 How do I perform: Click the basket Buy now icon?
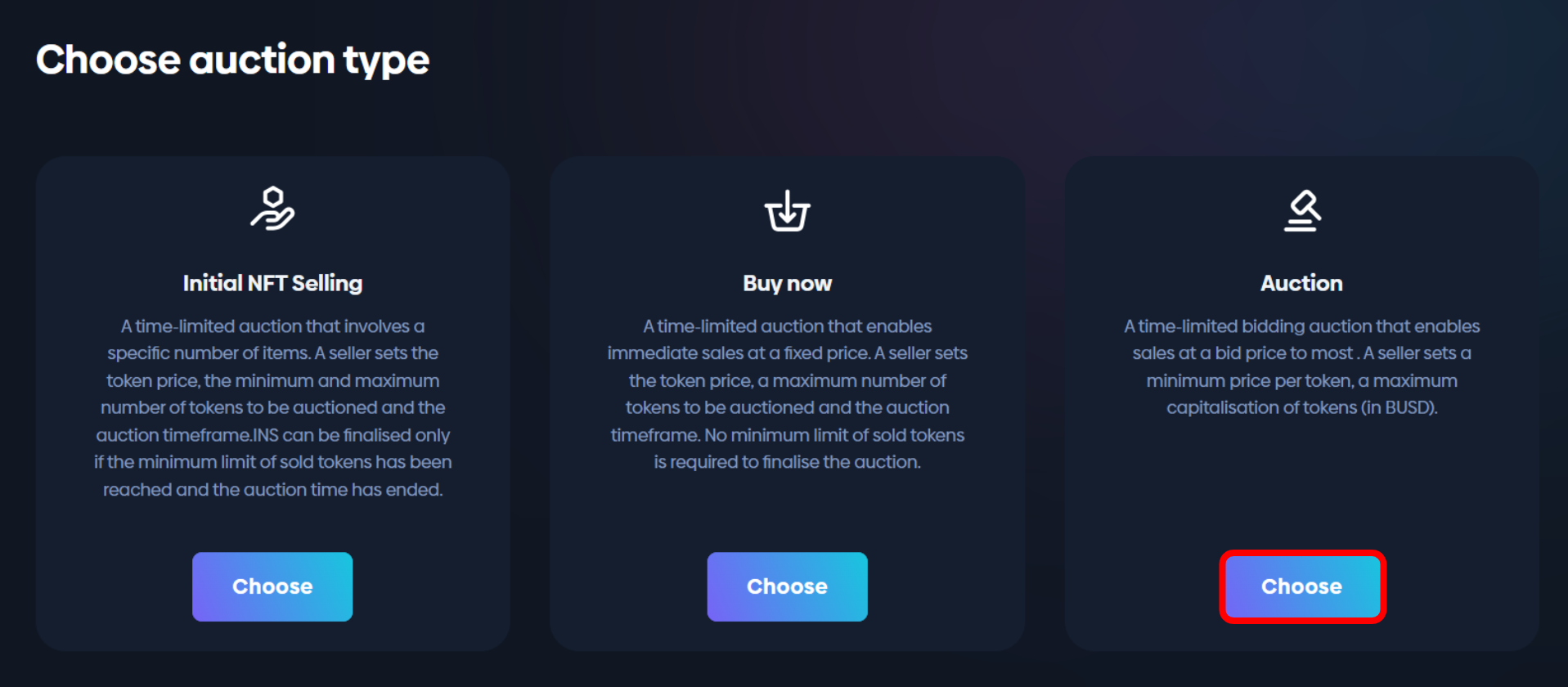[x=787, y=211]
